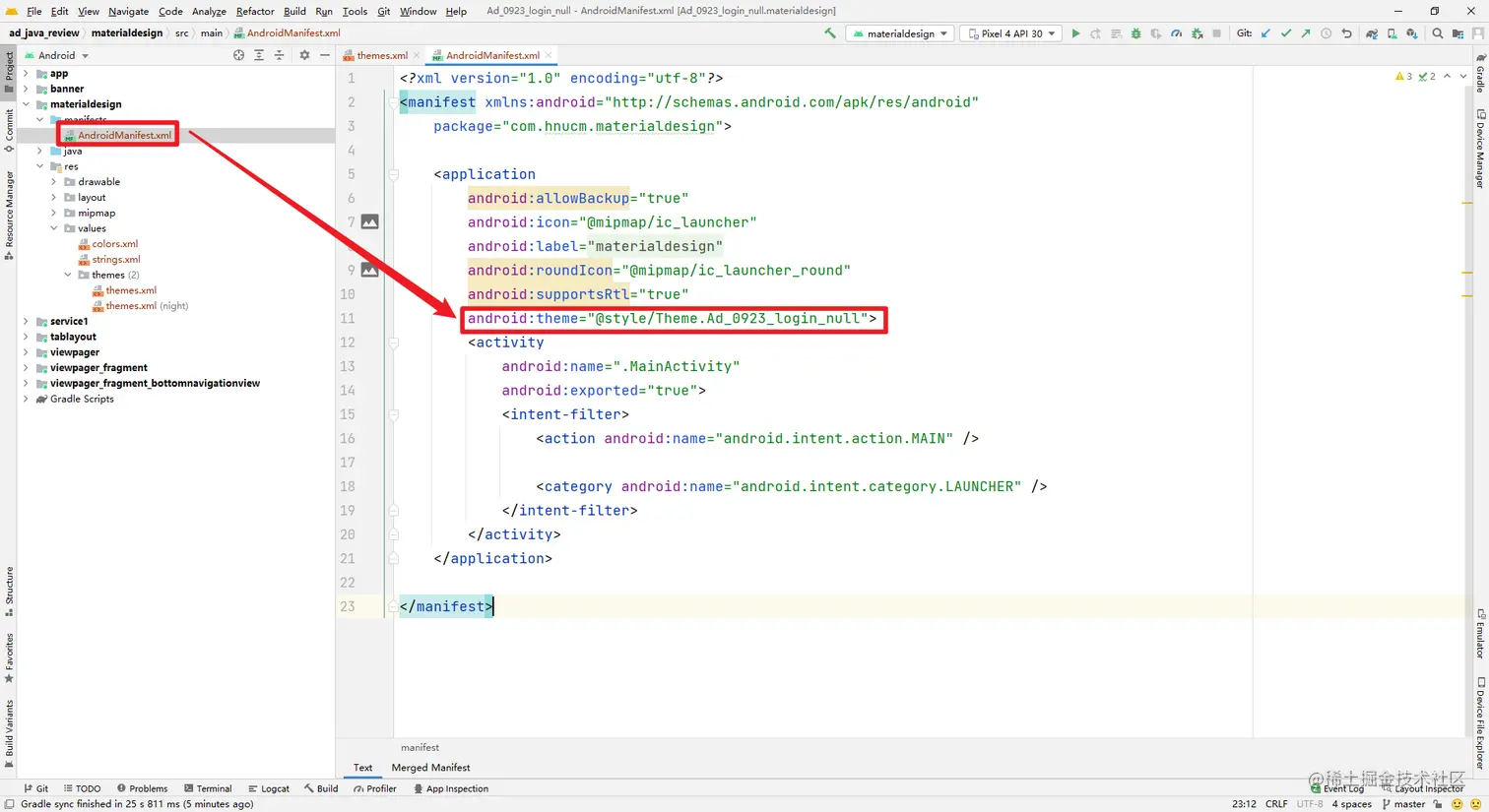Toggle the Build Variants side tab
This screenshot has height=812, width=1489.
tap(9, 733)
